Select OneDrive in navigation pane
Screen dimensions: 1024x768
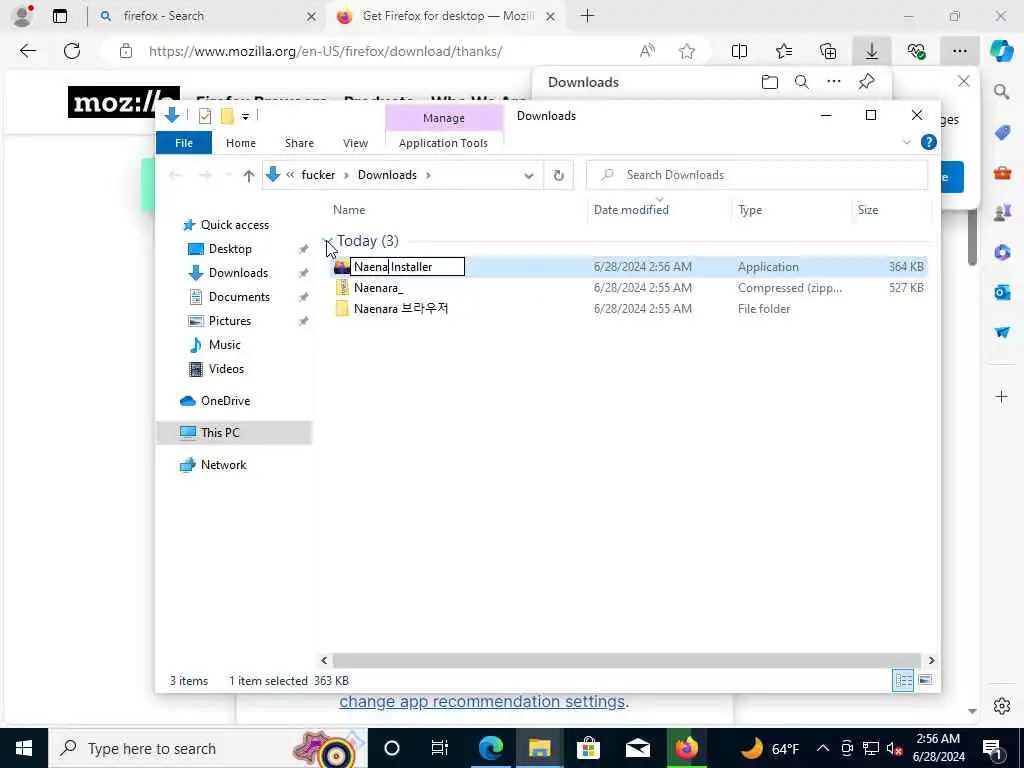225,401
